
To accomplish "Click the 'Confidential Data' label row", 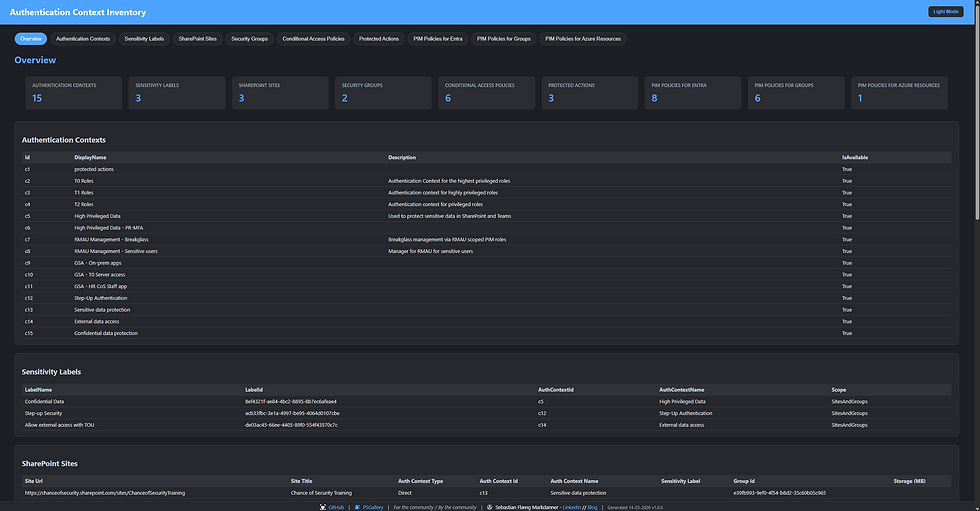I will (x=486, y=402).
